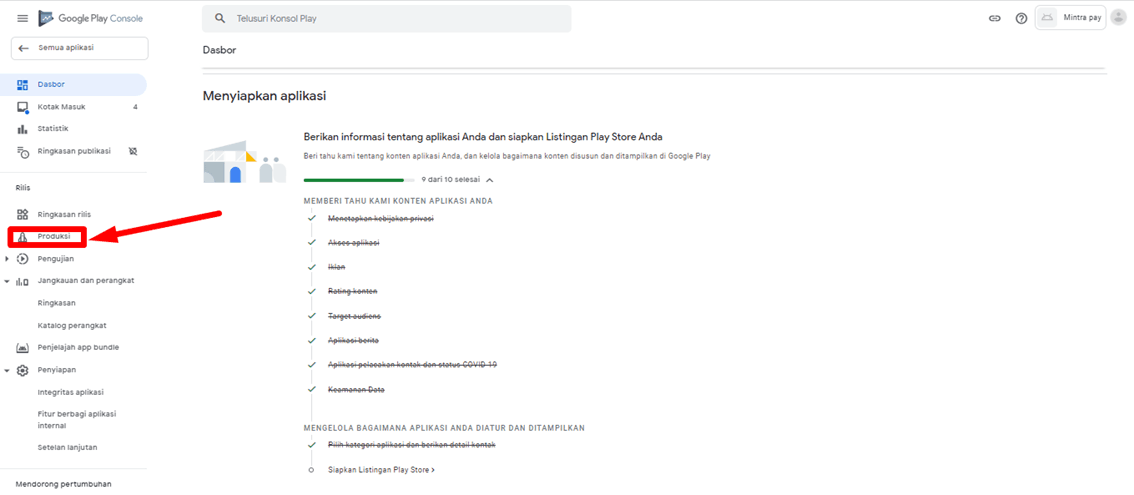This screenshot has height=495, width=1134.
Task: Click the user profile avatar
Action: 1118,17
